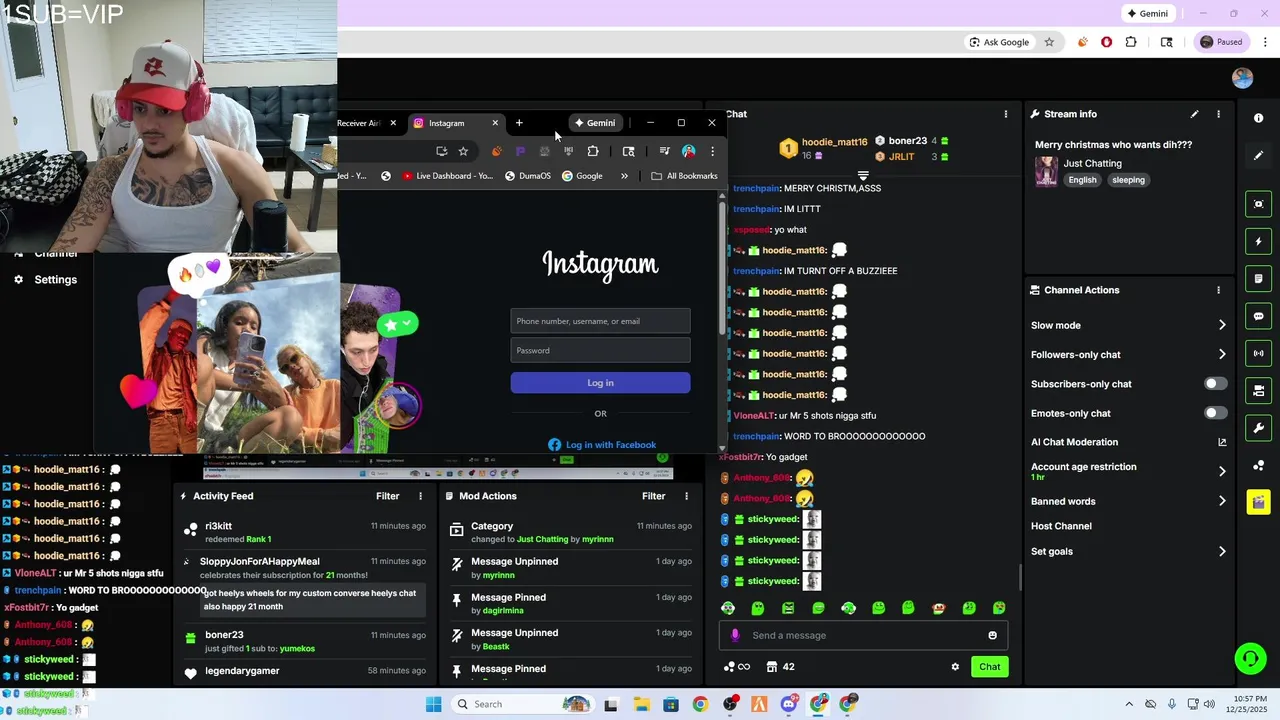
Task: Open Activity Feed Filter
Action: click(x=387, y=496)
